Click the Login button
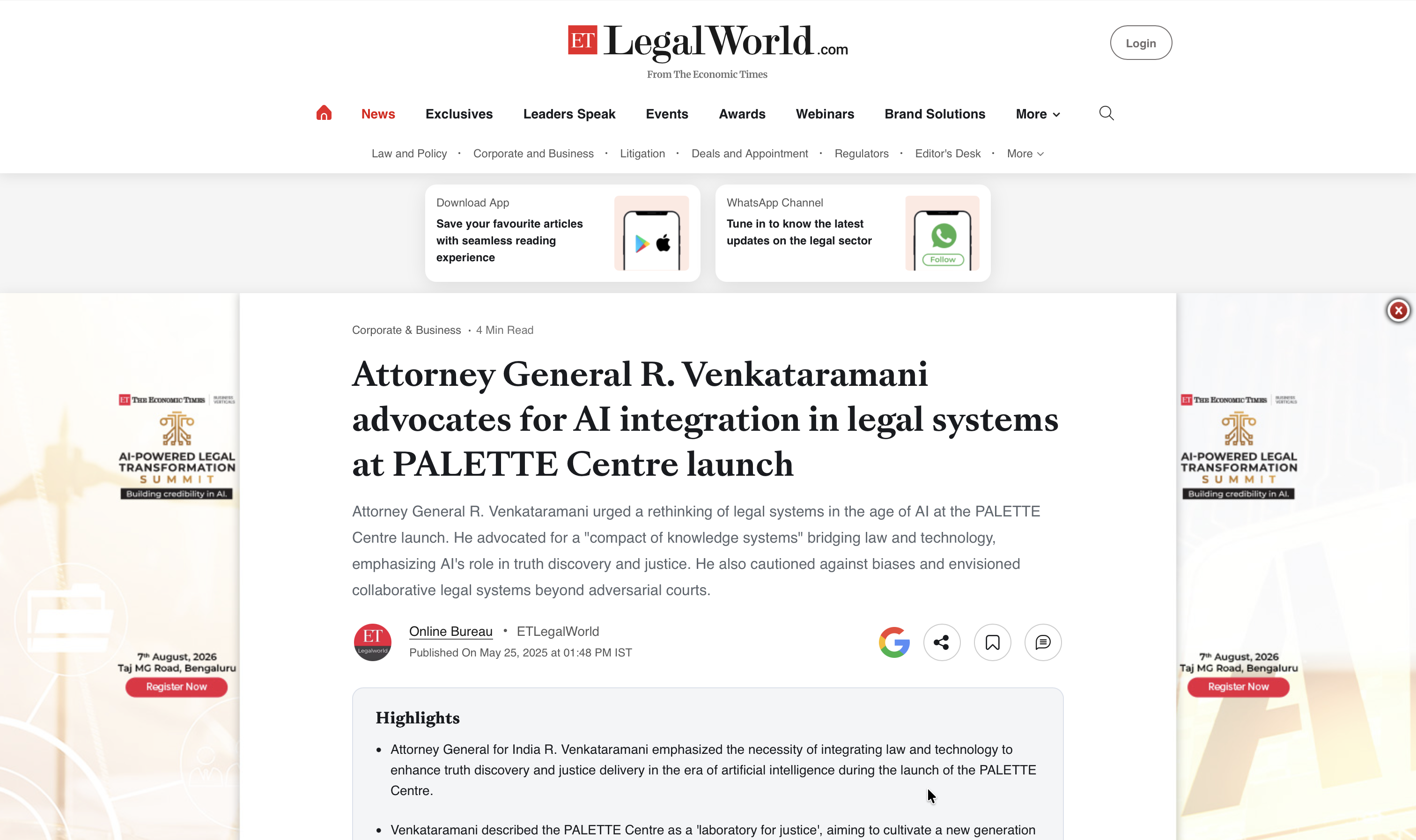Screen dimensions: 1416x840 [1140, 43]
